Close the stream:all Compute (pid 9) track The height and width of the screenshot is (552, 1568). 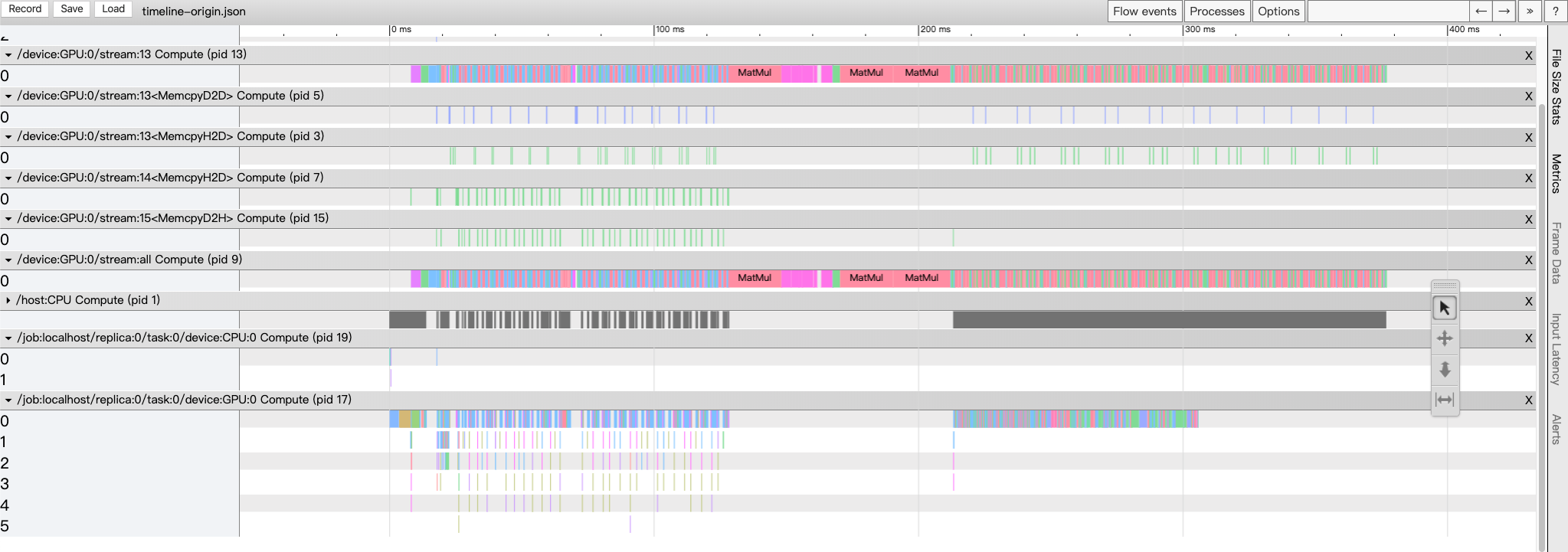[x=1529, y=260]
